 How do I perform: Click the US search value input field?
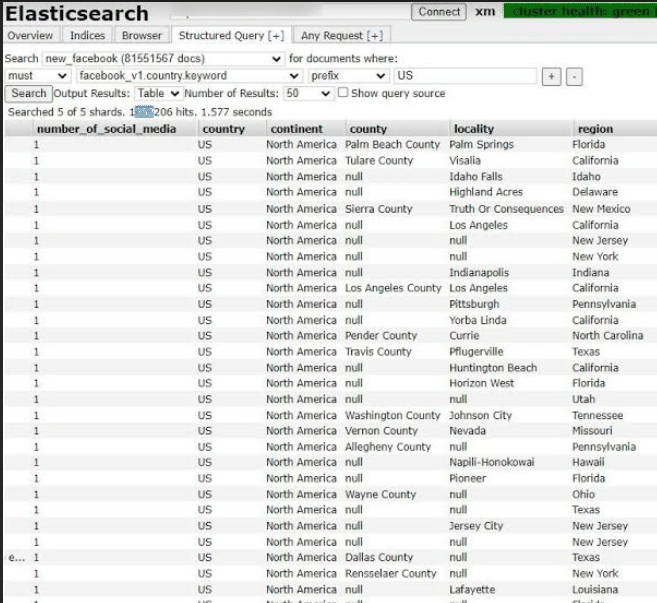pyautogui.click(x=466, y=76)
